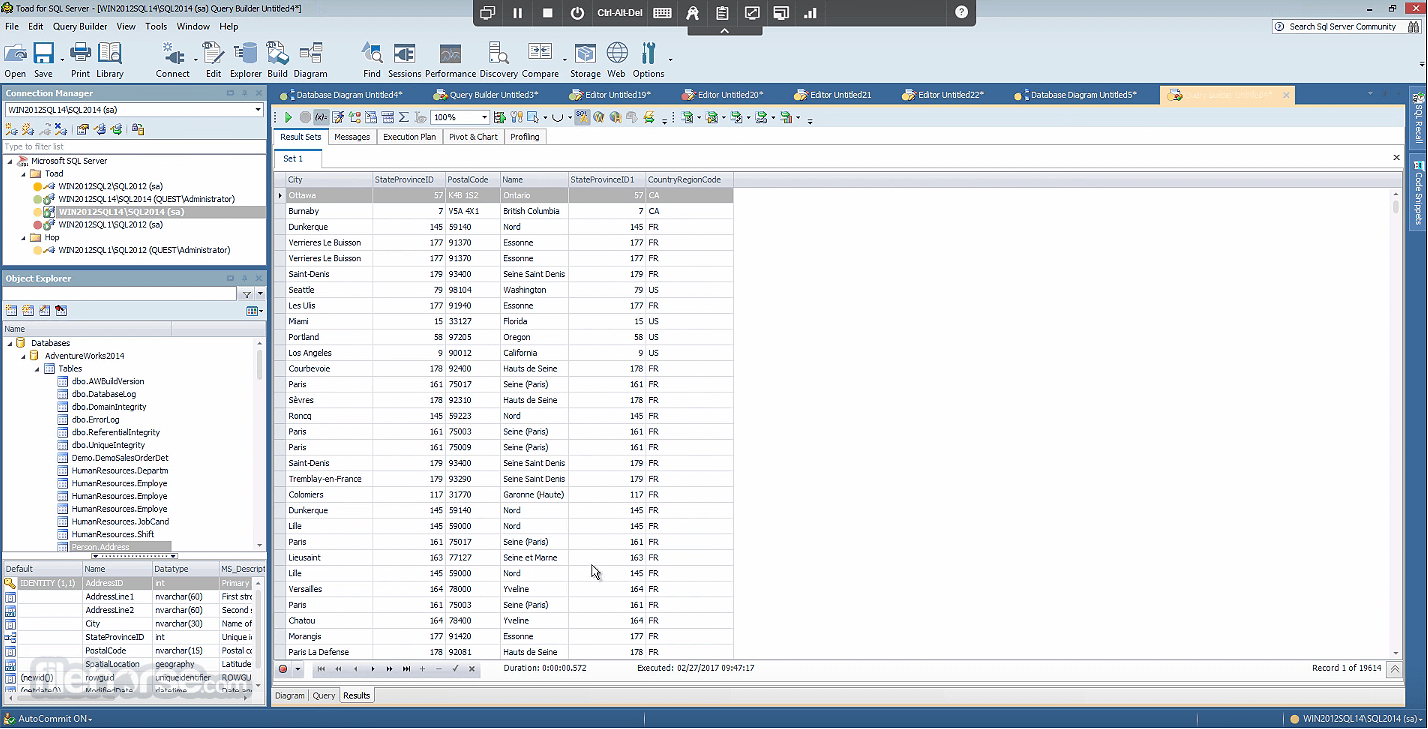Cancel edit with X navigator button

coord(472,669)
